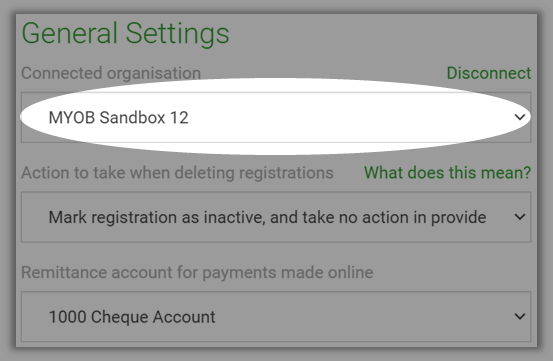
Task: Change the organisation from MYOB Sandbox 12
Action: tap(276, 117)
